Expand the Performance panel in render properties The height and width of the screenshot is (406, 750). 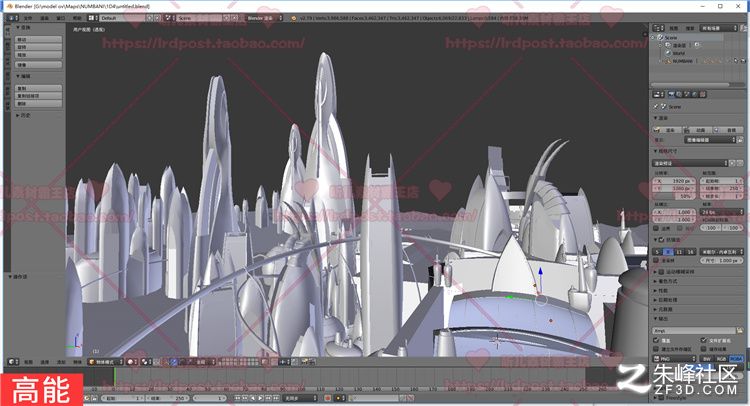point(660,291)
